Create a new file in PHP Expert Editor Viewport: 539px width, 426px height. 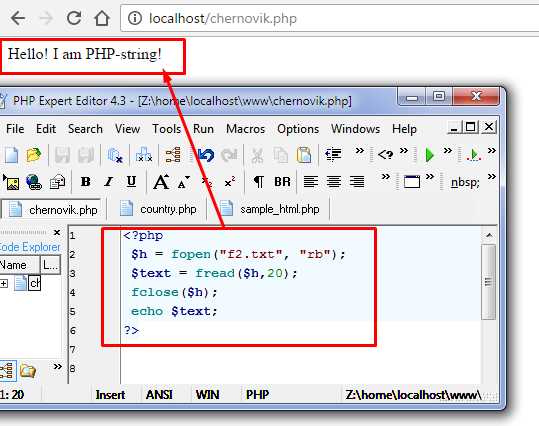11,155
